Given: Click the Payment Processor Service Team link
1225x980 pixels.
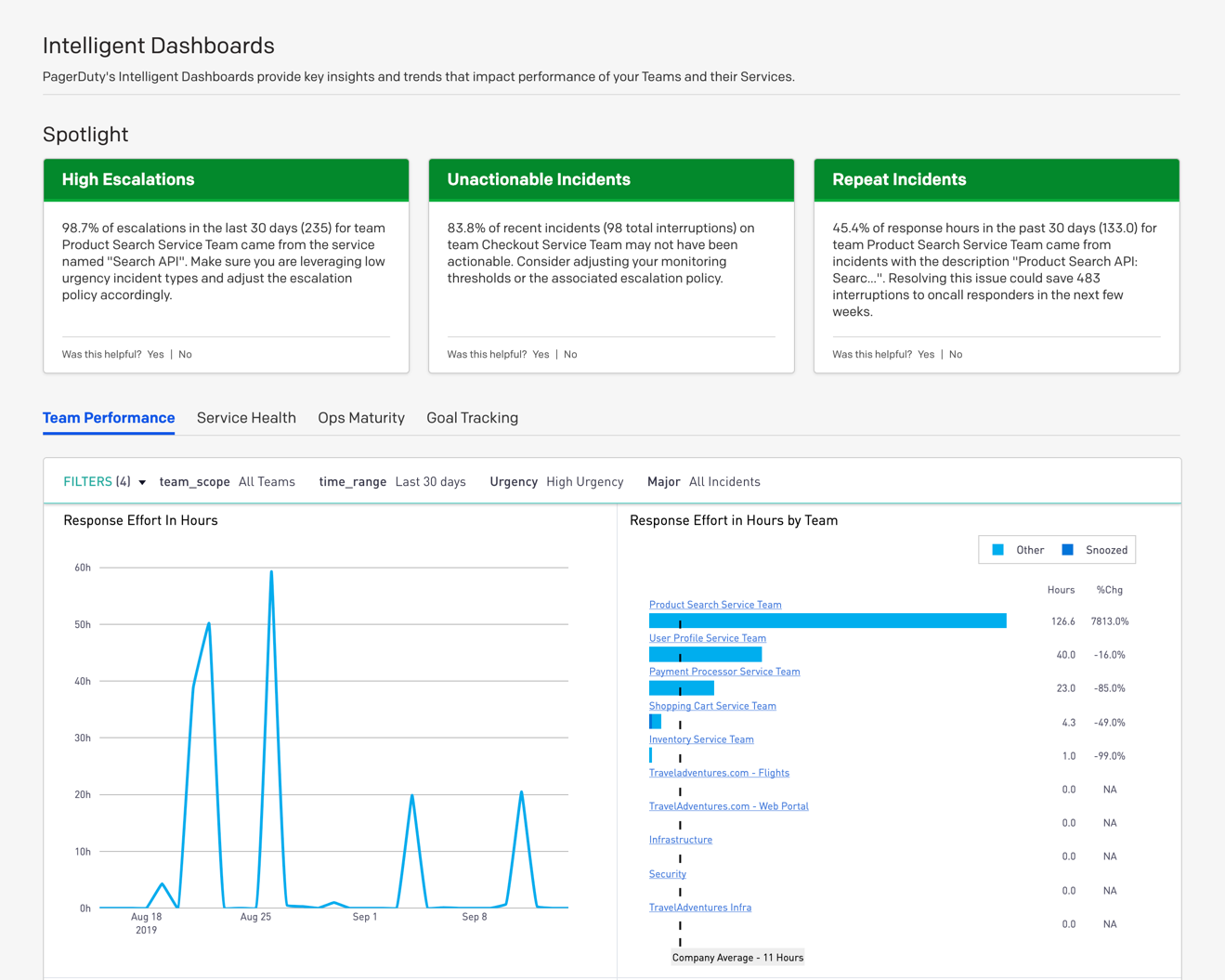Looking at the screenshot, I should point(723,672).
